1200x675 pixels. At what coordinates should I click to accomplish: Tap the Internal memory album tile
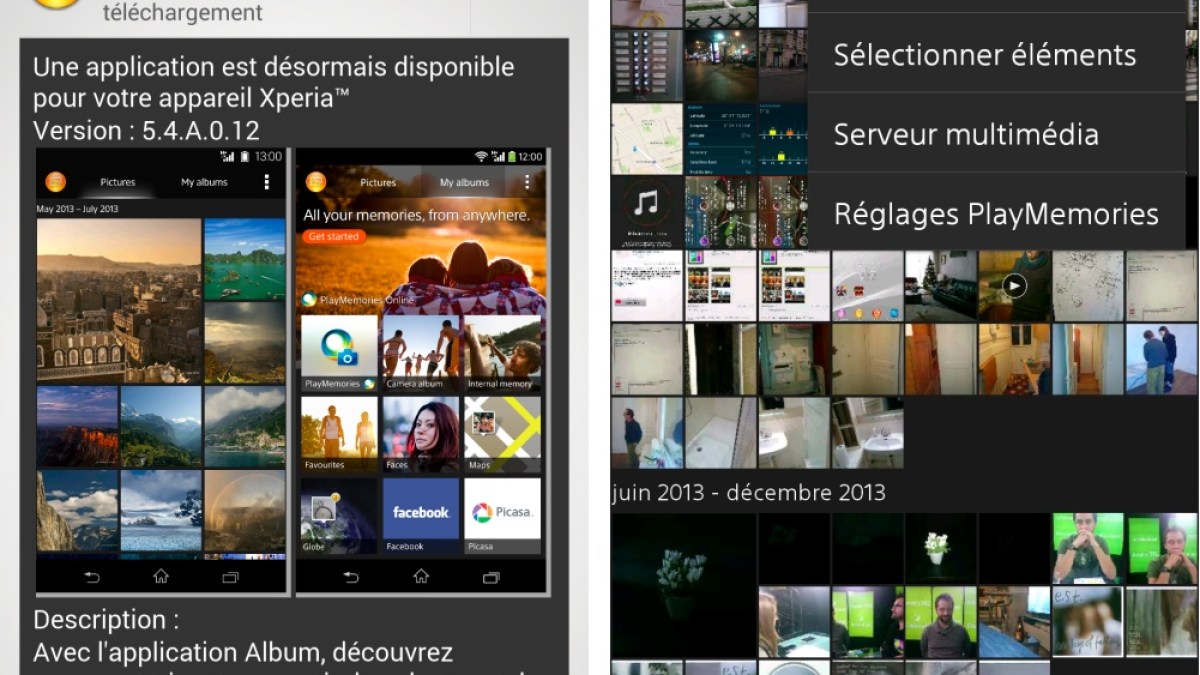point(502,352)
